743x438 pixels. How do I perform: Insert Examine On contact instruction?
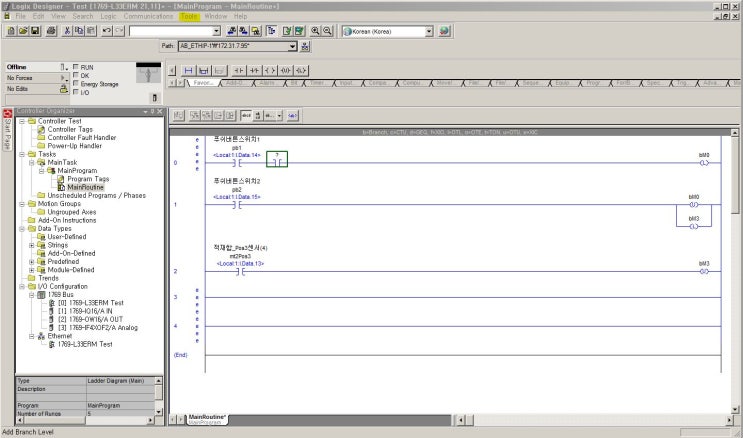(238, 71)
